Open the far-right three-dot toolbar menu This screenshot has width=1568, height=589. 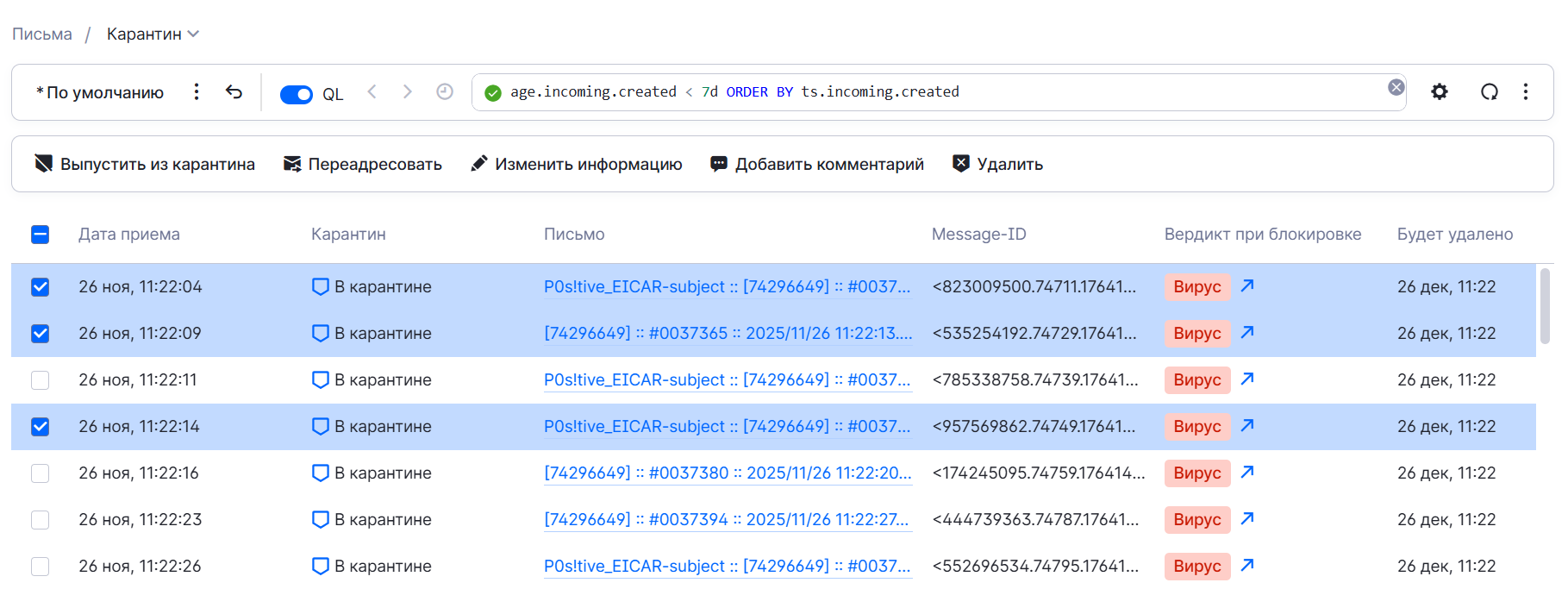click(x=1525, y=91)
